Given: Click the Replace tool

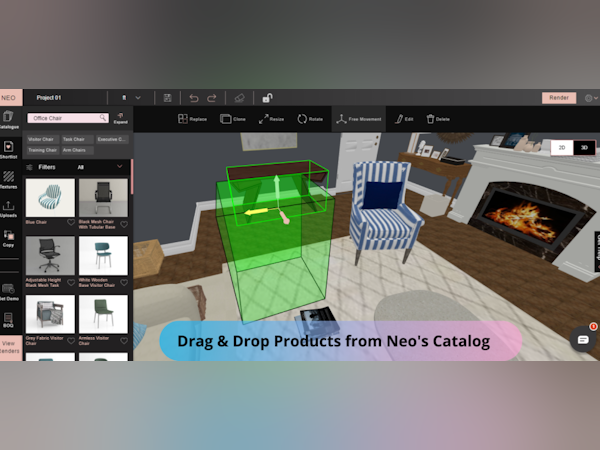Looking at the screenshot, I should [x=192, y=119].
